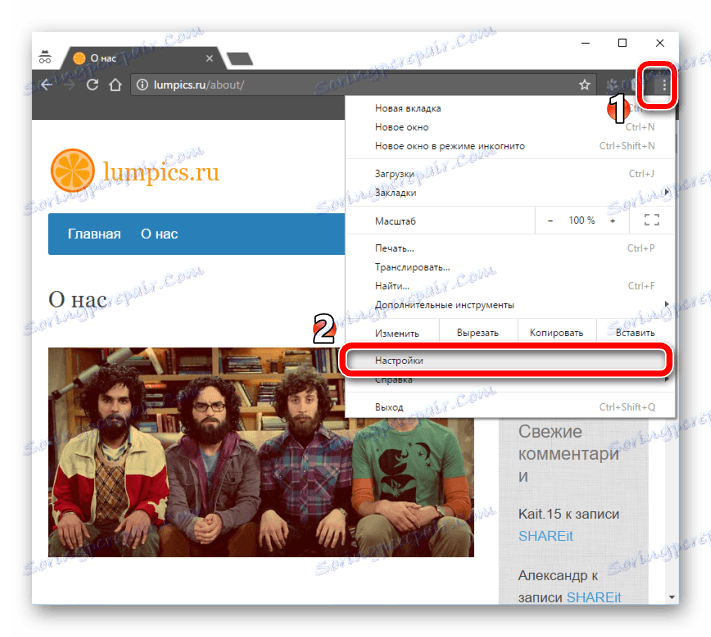Click 'Копировать' in the edit row
The height and width of the screenshot is (637, 711).
click(556, 333)
